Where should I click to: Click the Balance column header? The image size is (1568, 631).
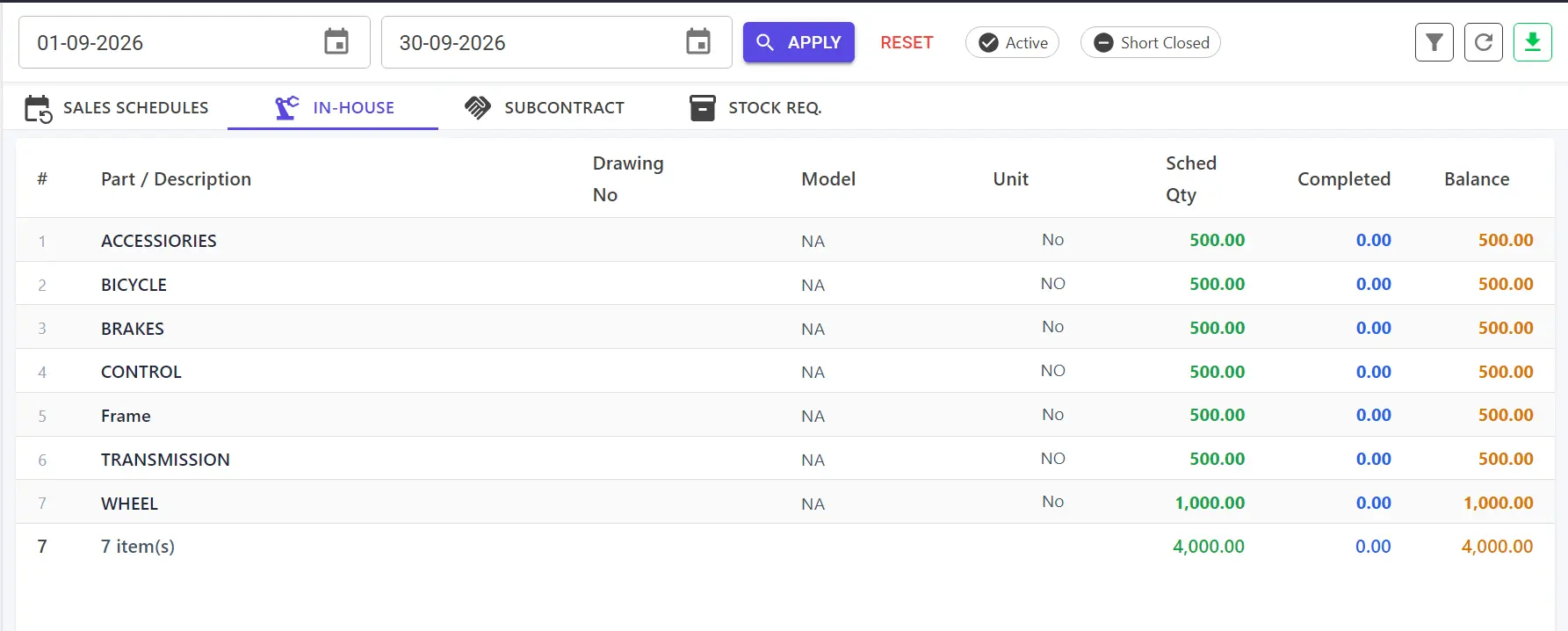[1477, 179]
